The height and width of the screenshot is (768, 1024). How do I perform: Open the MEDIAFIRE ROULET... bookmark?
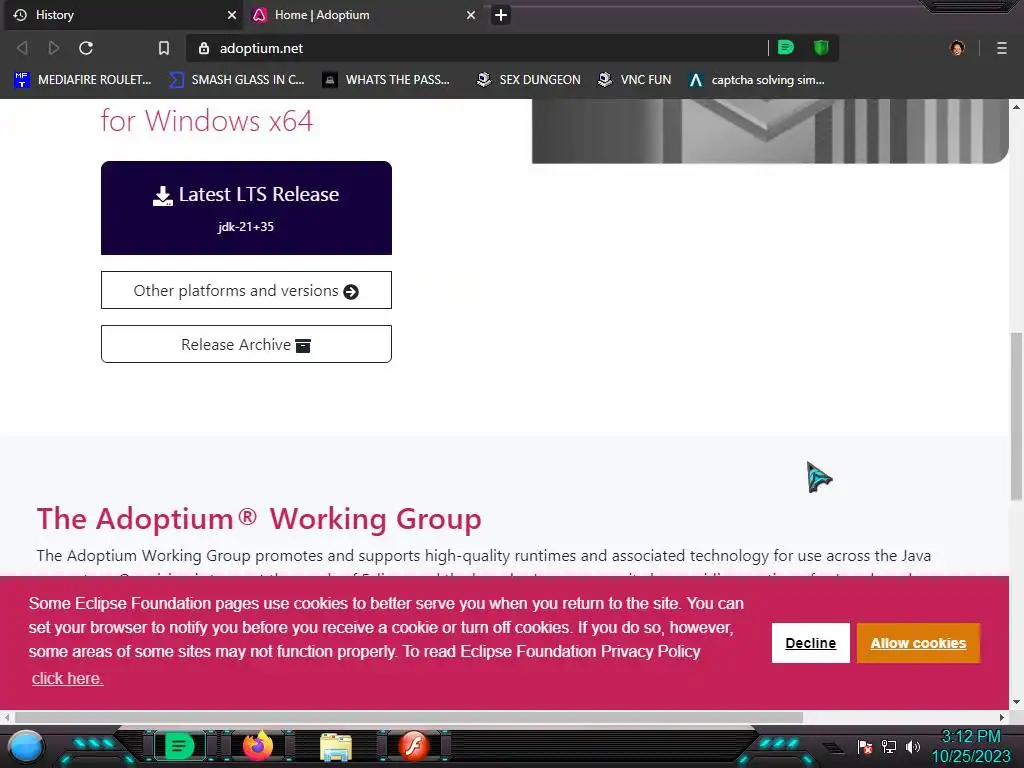(x=82, y=80)
